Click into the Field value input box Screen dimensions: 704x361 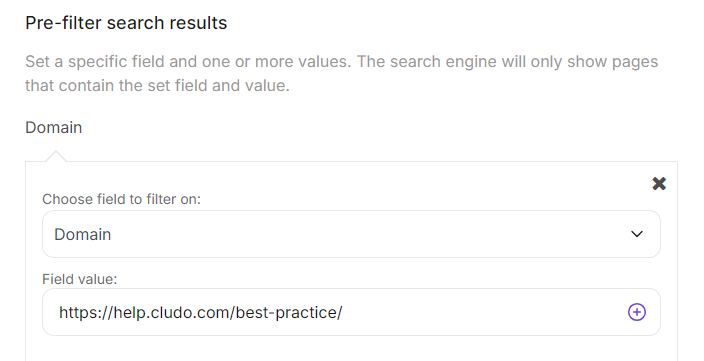click(x=351, y=312)
